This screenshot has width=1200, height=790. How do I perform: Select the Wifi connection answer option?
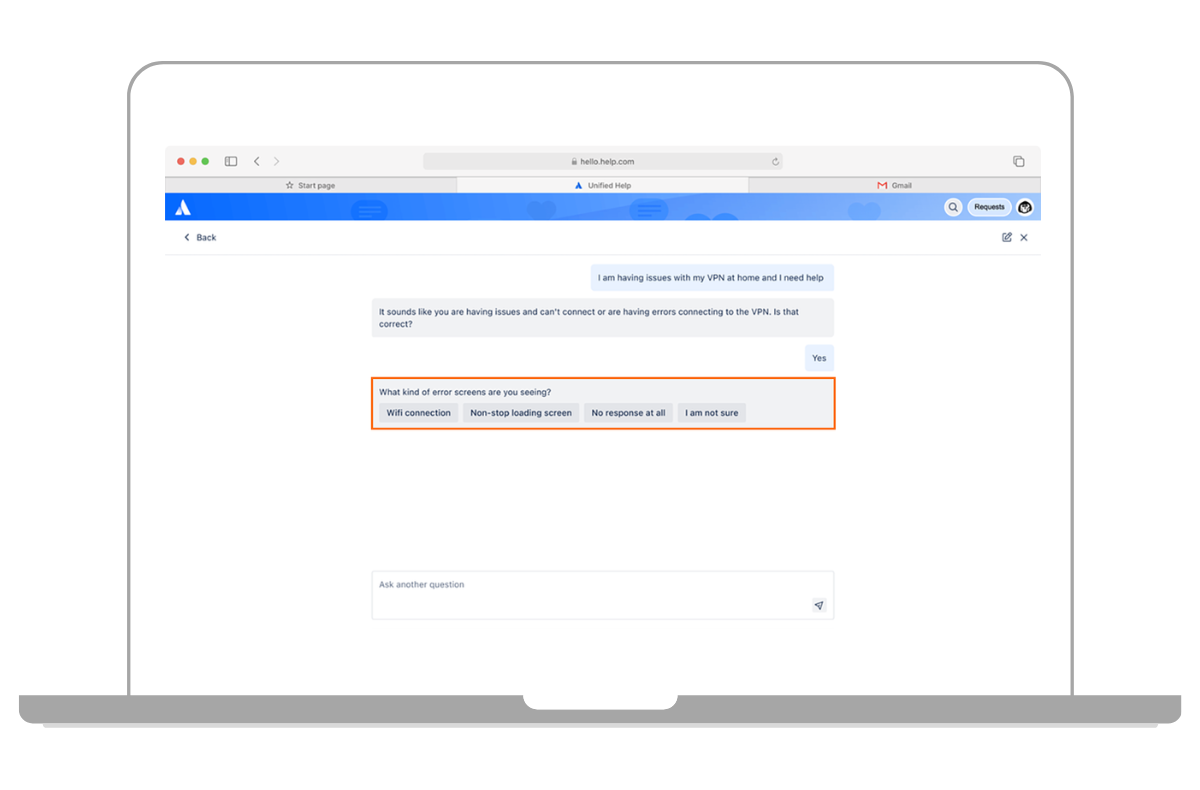(418, 412)
